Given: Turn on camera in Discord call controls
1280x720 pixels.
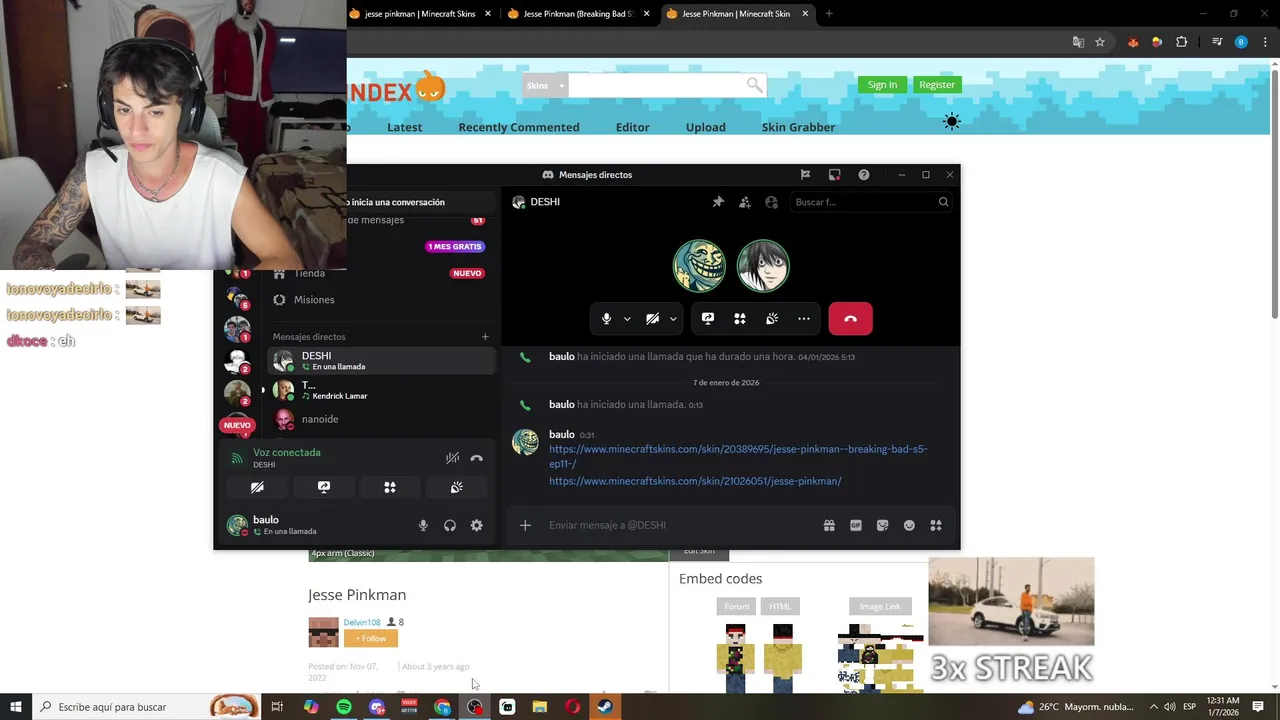Looking at the screenshot, I should 652,319.
